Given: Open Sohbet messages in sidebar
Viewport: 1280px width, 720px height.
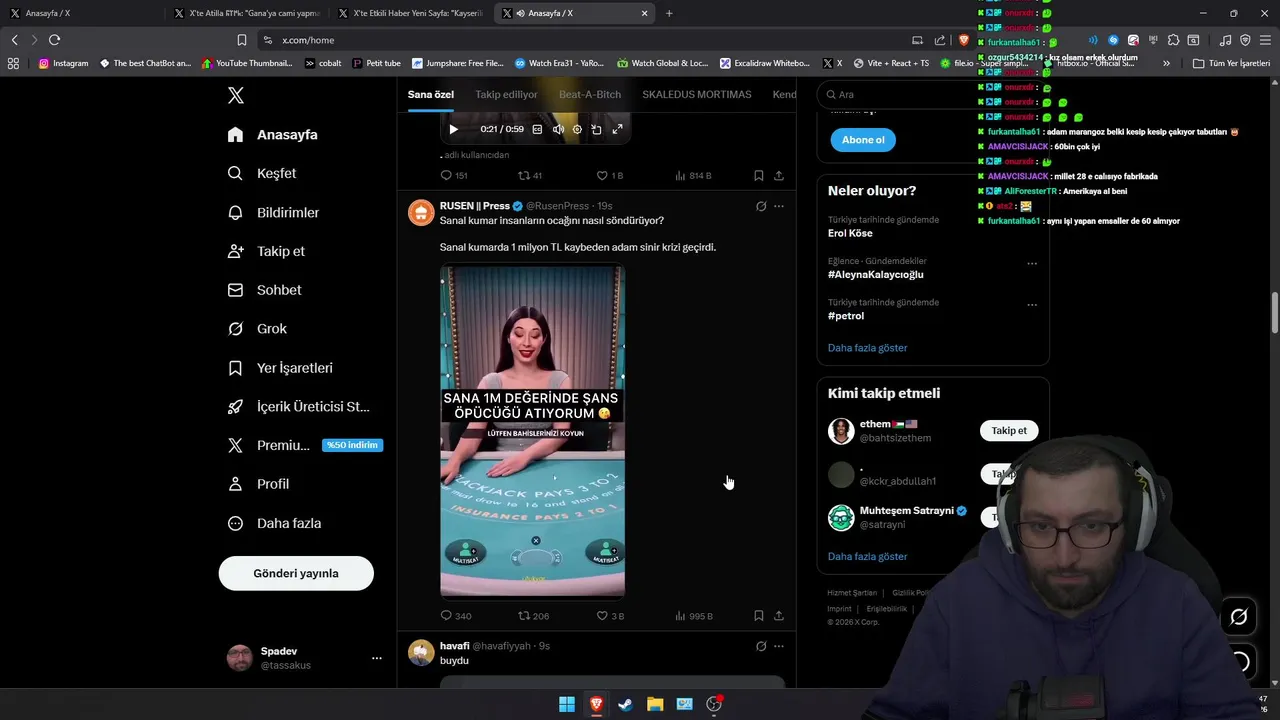Looking at the screenshot, I should click(265, 290).
